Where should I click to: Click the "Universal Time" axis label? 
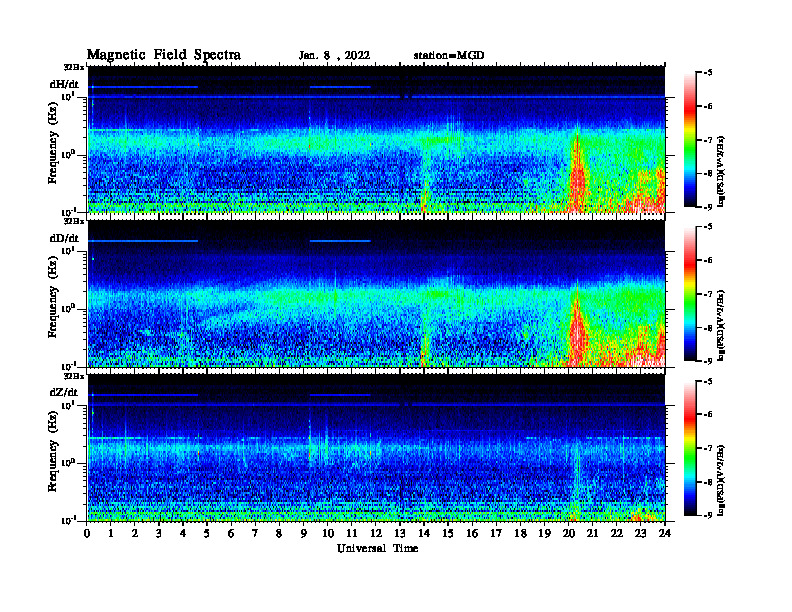click(x=377, y=548)
